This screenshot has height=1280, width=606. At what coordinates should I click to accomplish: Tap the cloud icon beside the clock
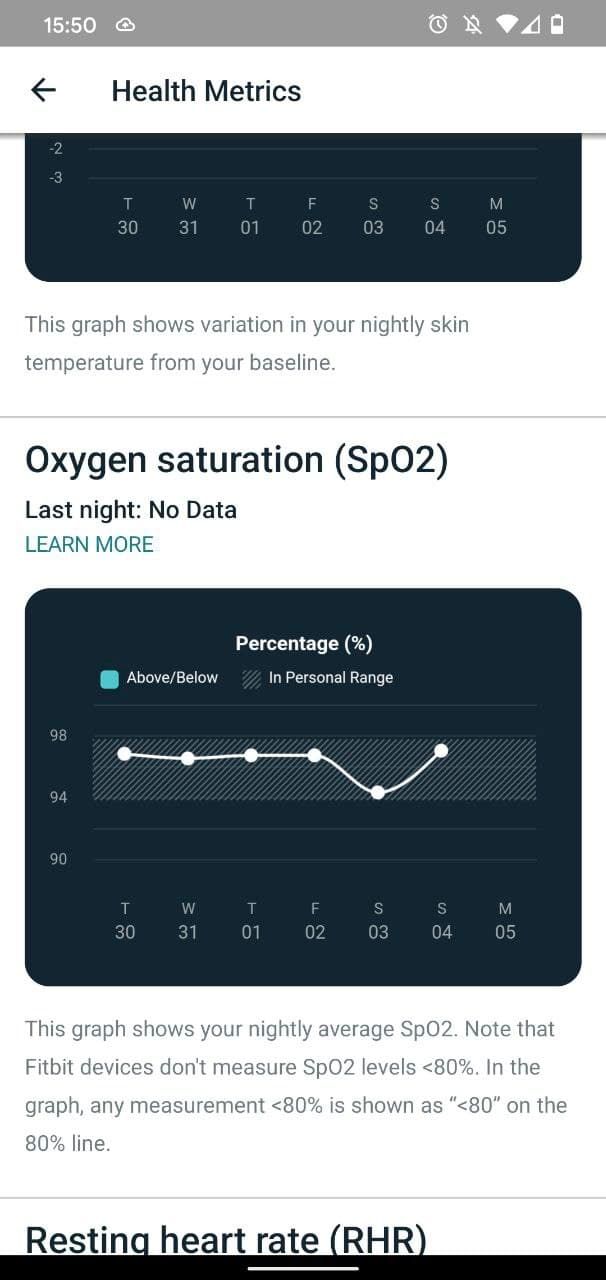pos(126,25)
